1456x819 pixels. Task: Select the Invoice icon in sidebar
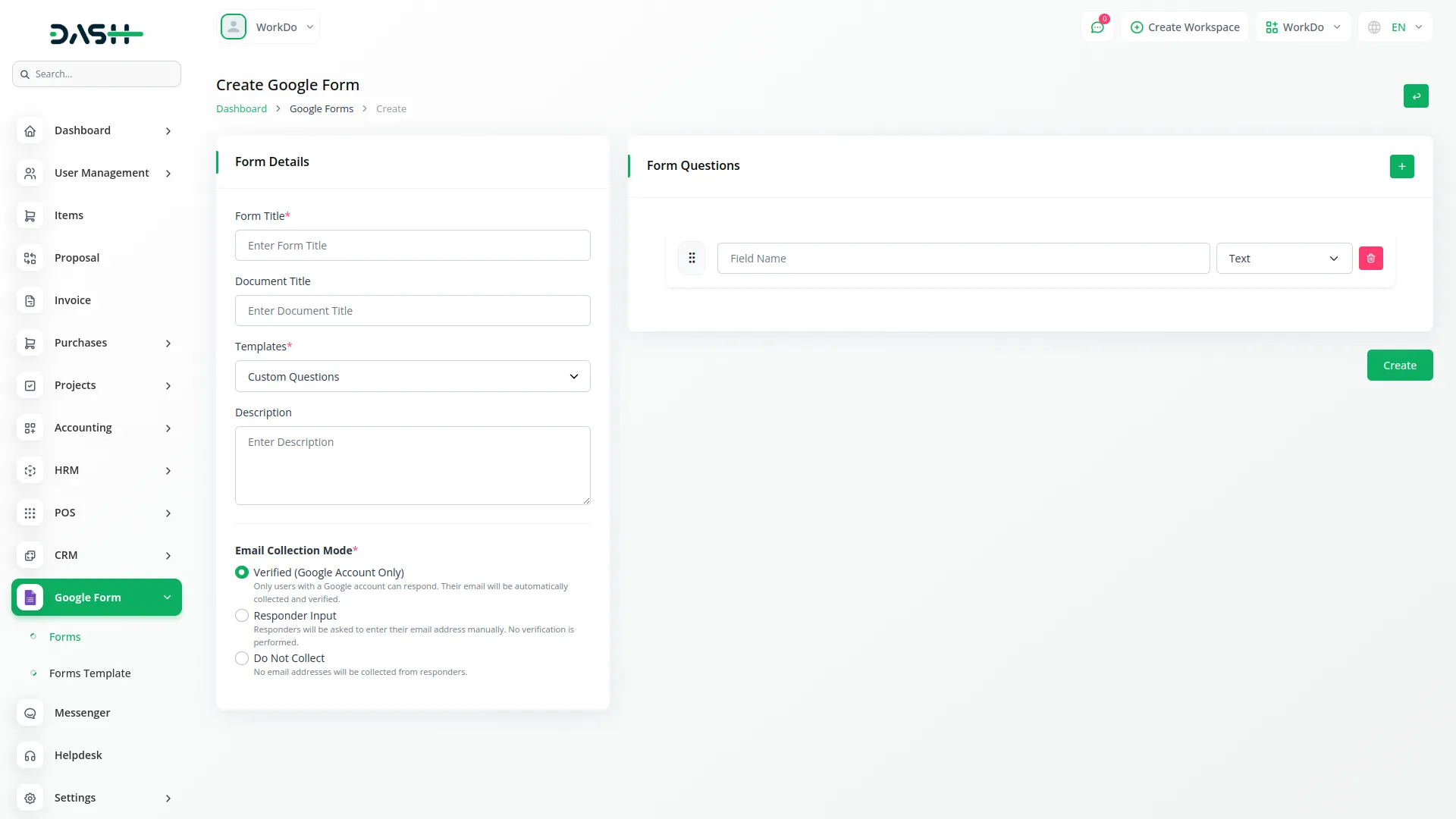[30, 300]
